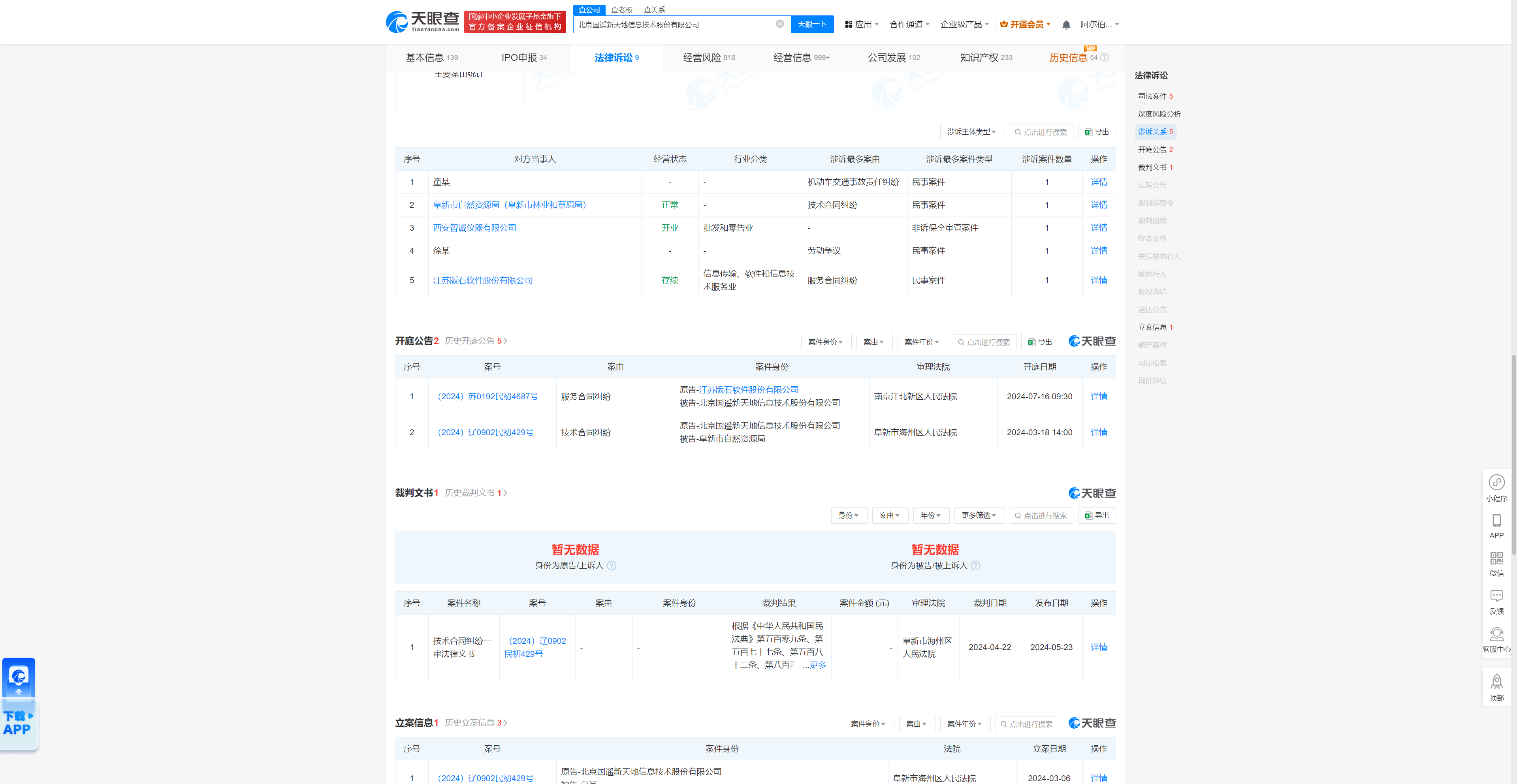This screenshot has height=784, width=1517.
Task: Open 案件年份 filter in 开庭公告 section
Action: [922, 342]
